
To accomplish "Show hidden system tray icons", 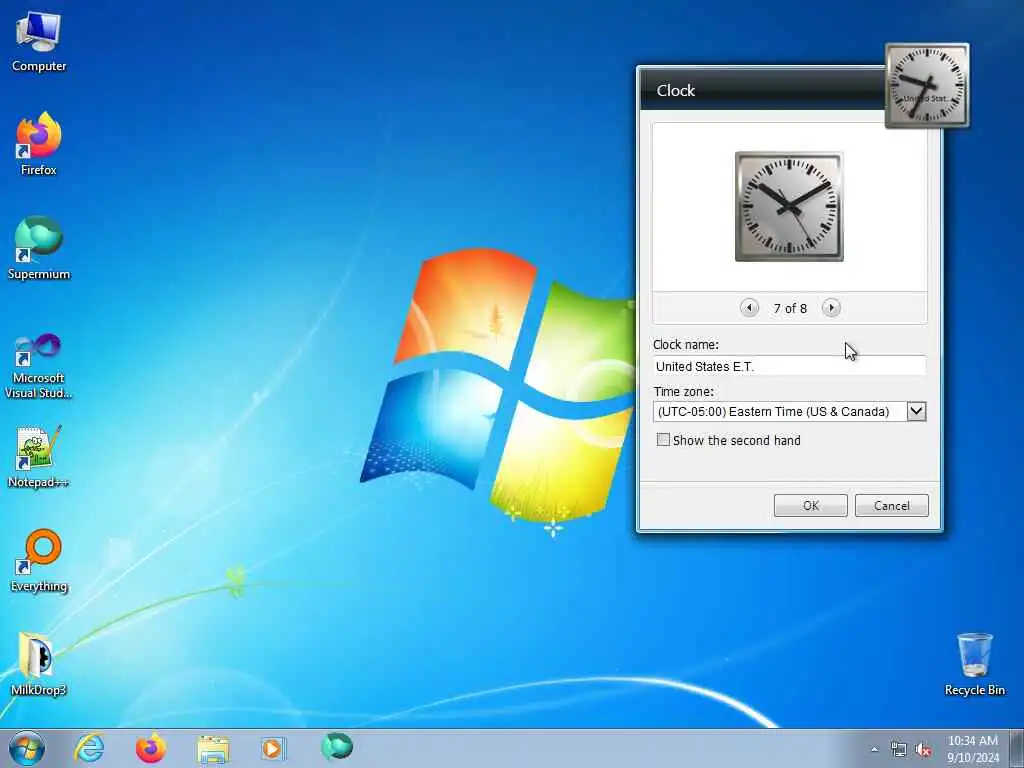I will point(874,750).
